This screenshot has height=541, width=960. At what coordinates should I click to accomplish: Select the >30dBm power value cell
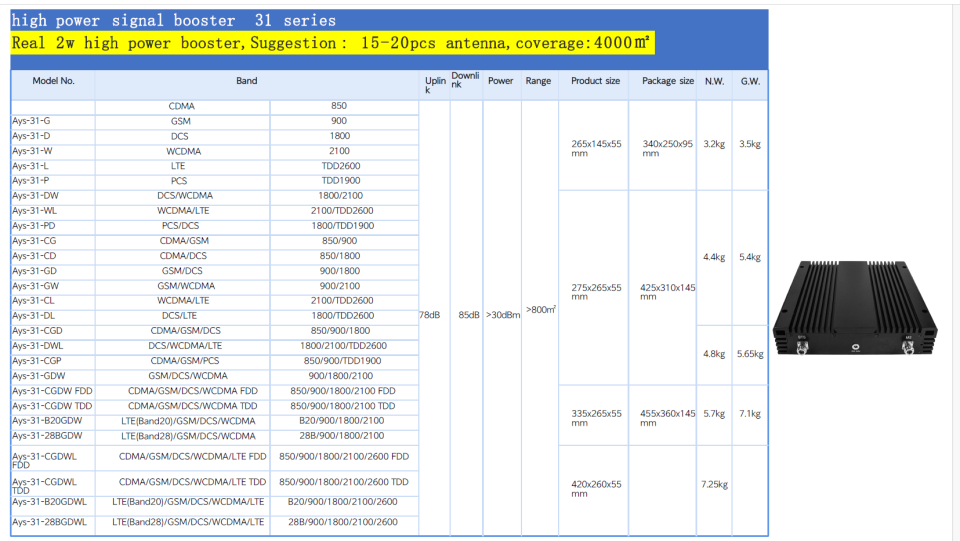pyautogui.click(x=501, y=315)
